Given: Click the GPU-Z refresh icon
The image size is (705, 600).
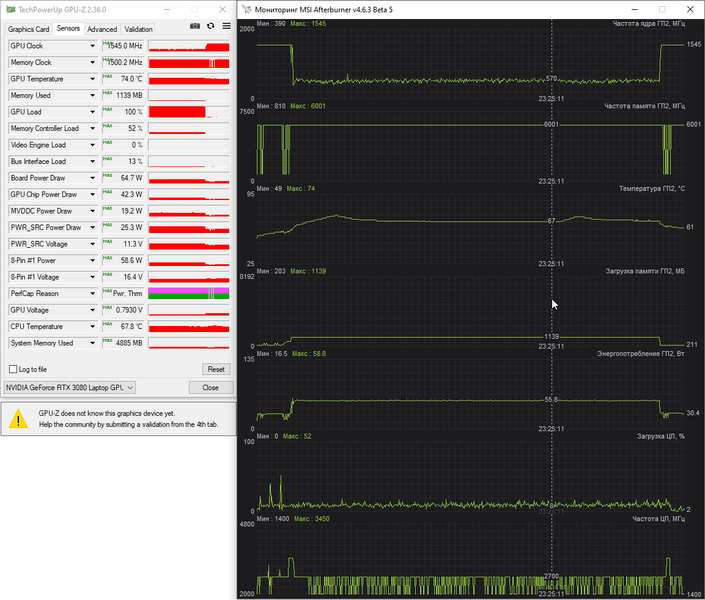Looking at the screenshot, I should point(210,26).
